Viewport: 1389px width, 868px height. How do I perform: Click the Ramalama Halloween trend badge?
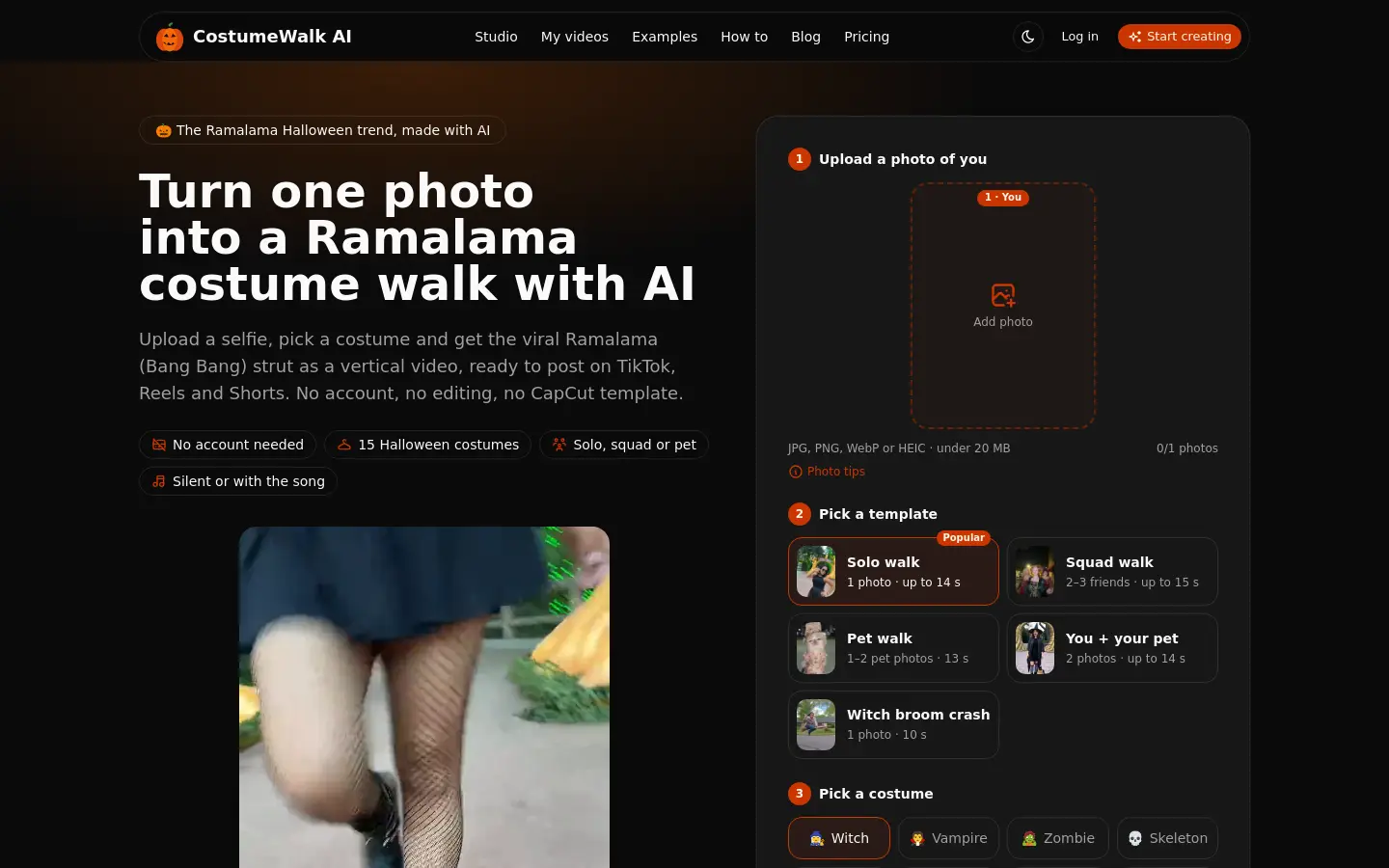tap(322, 130)
